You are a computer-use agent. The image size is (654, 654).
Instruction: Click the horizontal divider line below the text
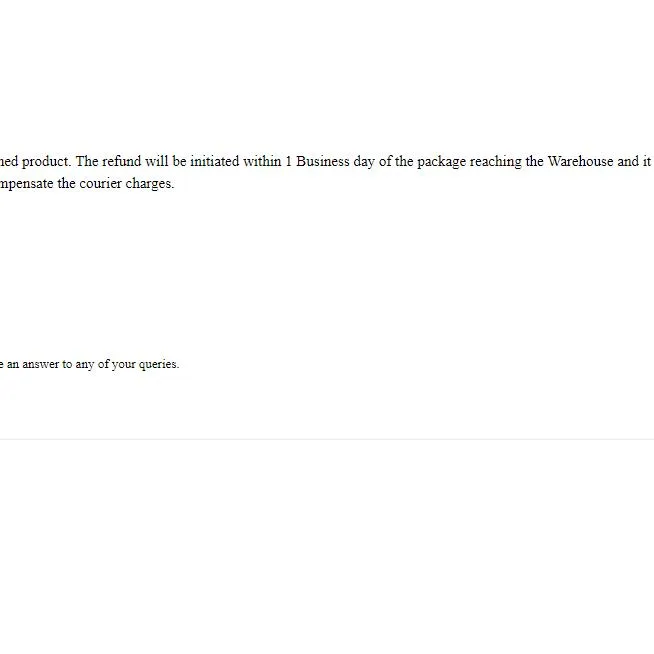[327, 439]
